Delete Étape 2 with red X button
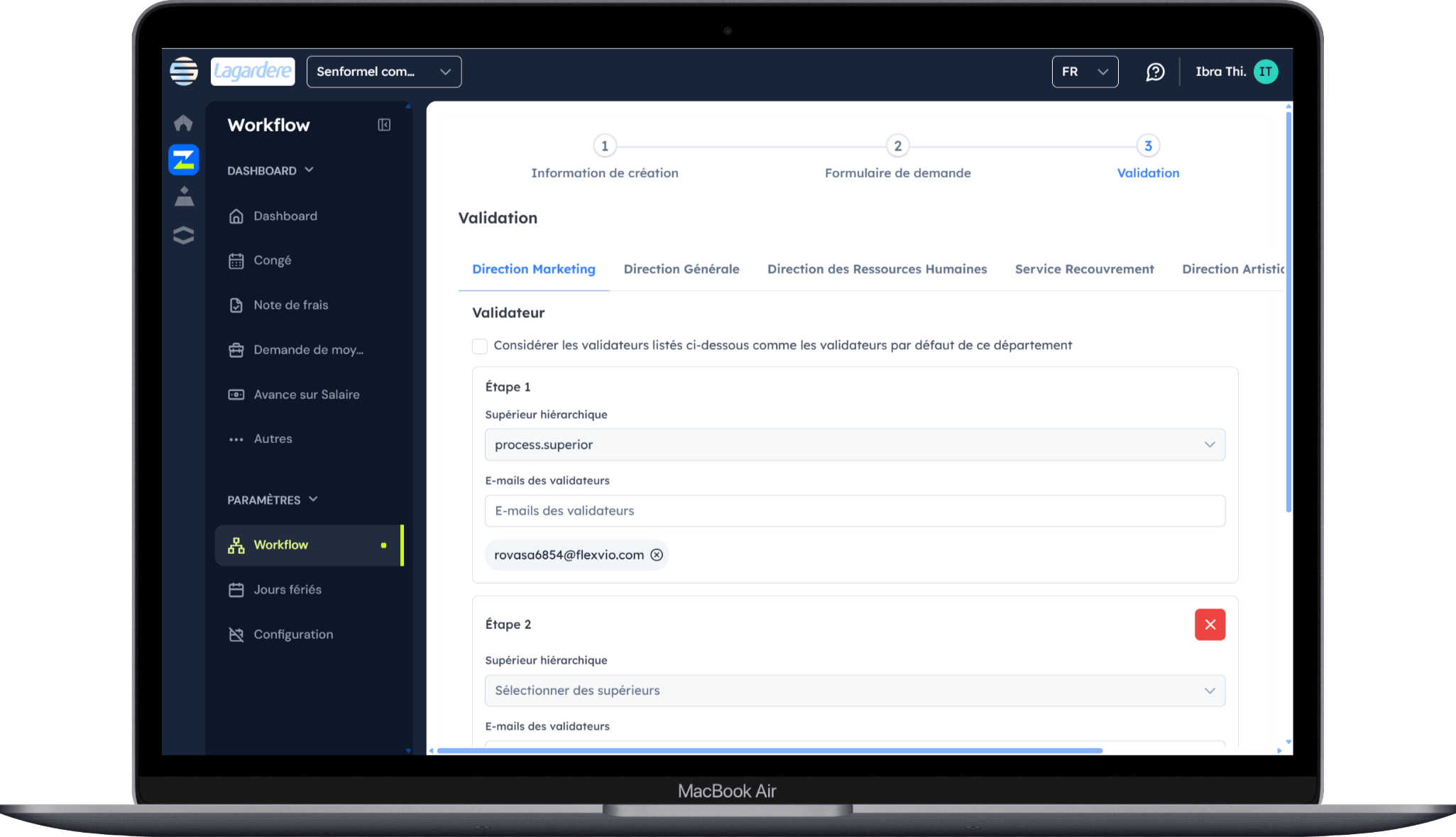The image size is (1456, 837). click(x=1210, y=625)
